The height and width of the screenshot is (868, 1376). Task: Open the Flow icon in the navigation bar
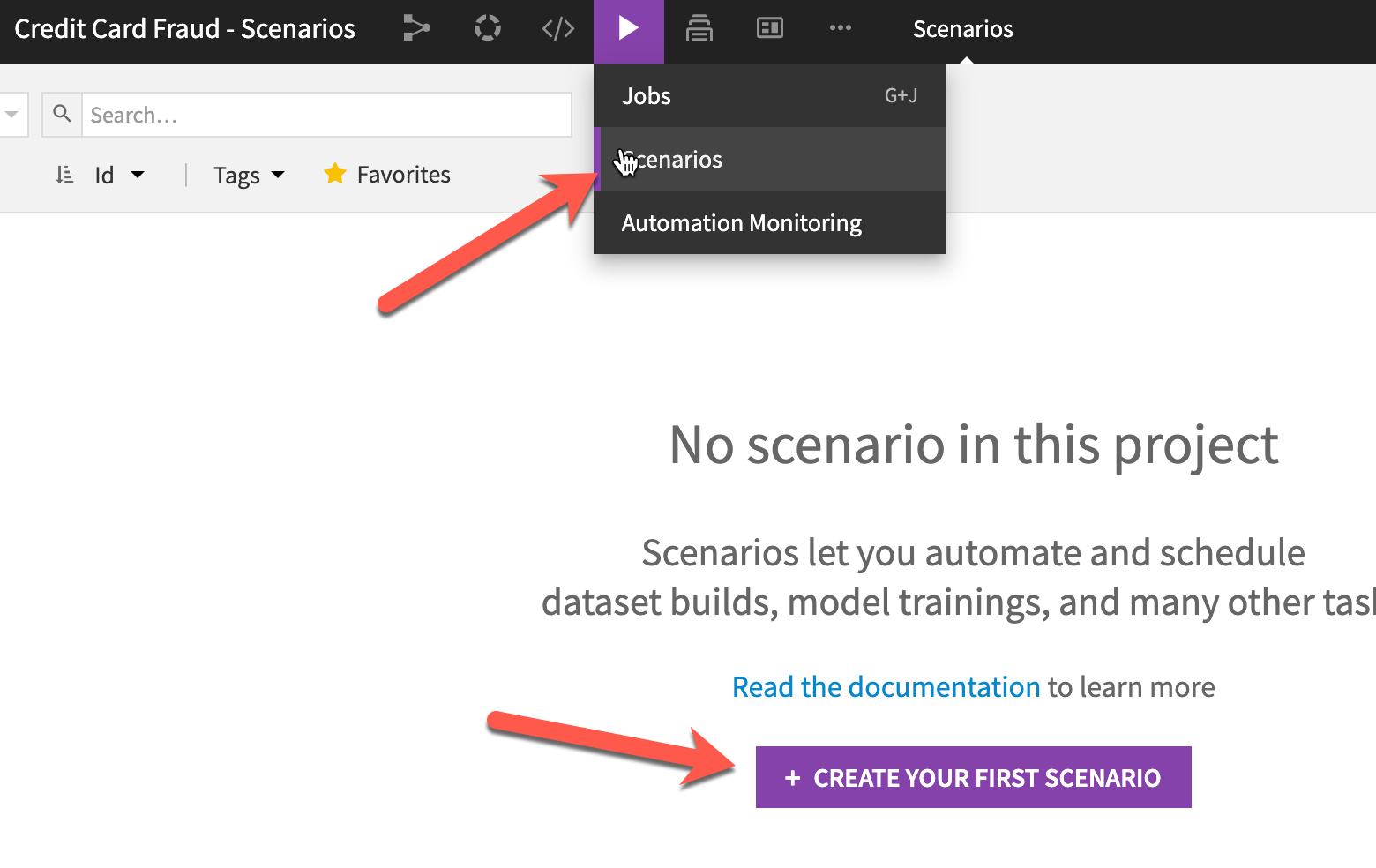pyautogui.click(x=416, y=28)
